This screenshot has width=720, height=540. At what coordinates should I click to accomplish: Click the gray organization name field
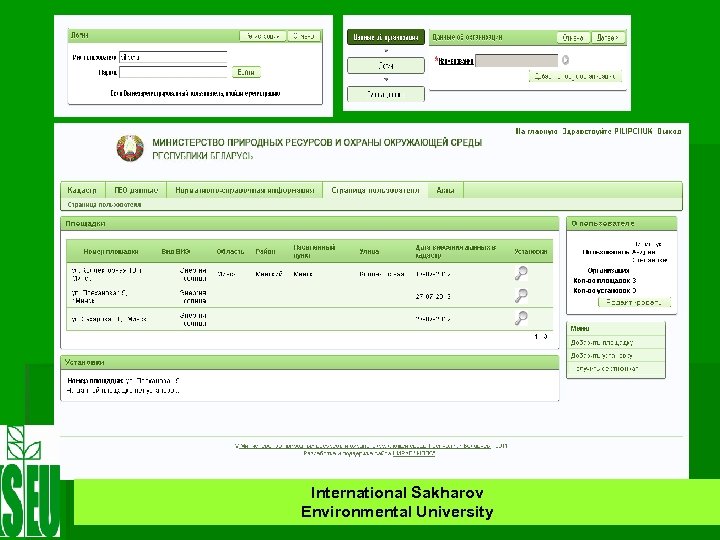click(x=517, y=61)
